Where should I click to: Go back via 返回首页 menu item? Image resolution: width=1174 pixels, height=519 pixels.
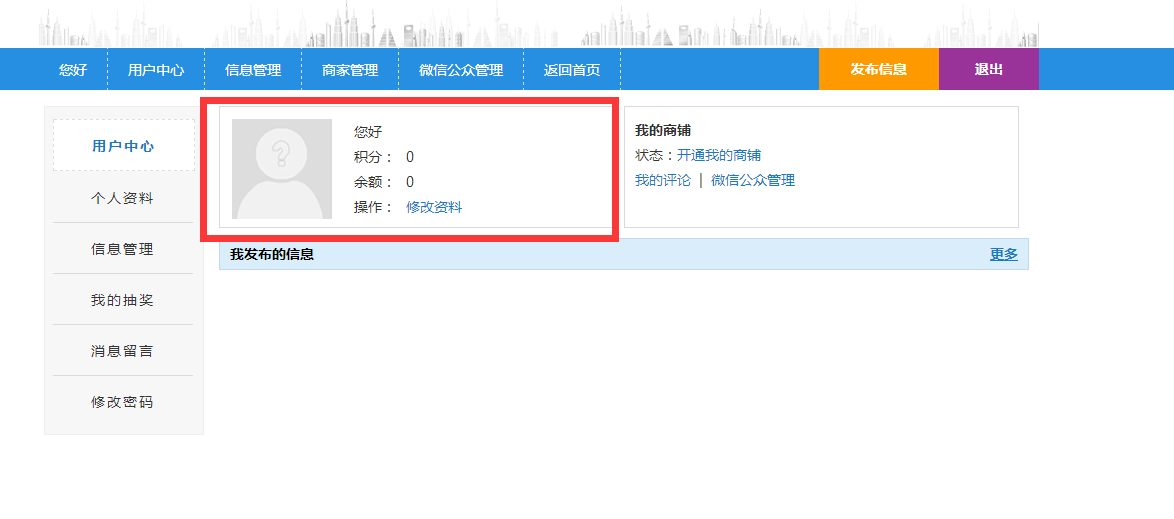point(572,70)
